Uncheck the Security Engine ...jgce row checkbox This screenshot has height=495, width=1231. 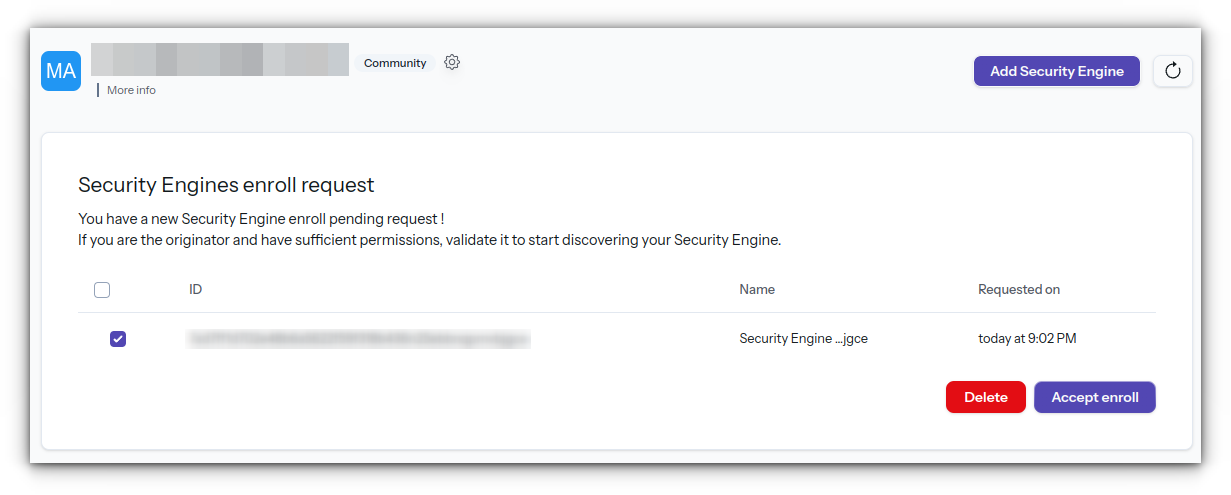point(118,339)
